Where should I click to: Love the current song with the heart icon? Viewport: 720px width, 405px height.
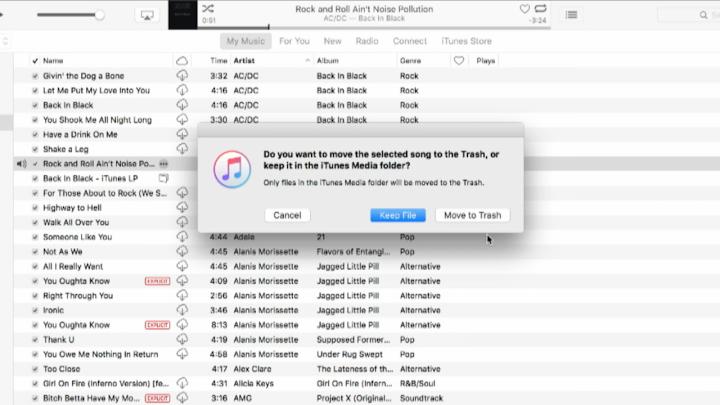[524, 8]
